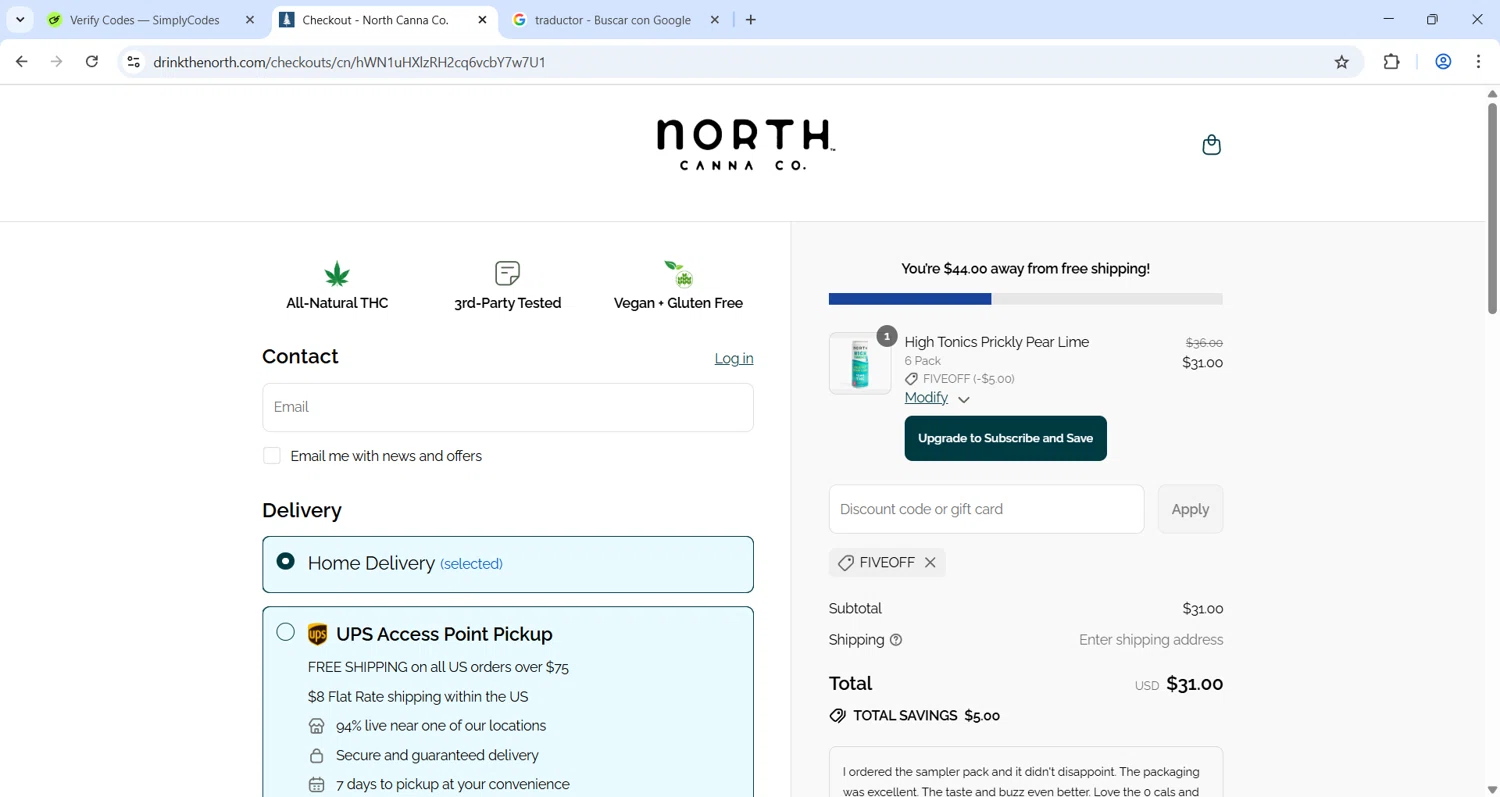View site information icon in address bar

(133, 62)
